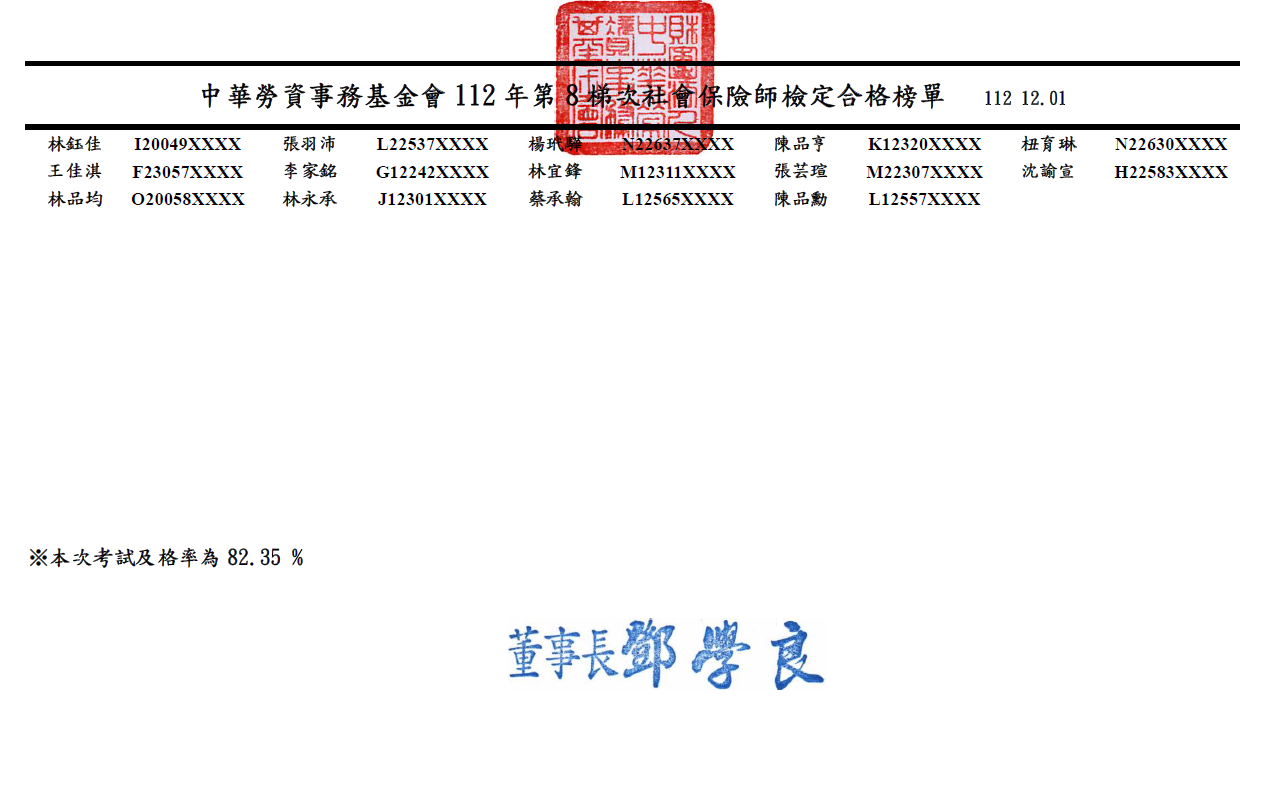This screenshot has height=790, width=1265.
Task: Click the blue 董事長 signature
Action: click(666, 655)
